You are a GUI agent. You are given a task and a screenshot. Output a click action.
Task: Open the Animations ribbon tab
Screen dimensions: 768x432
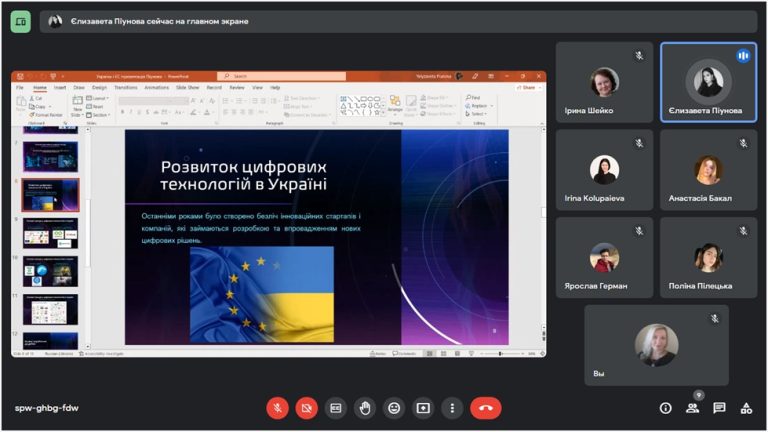click(x=157, y=88)
